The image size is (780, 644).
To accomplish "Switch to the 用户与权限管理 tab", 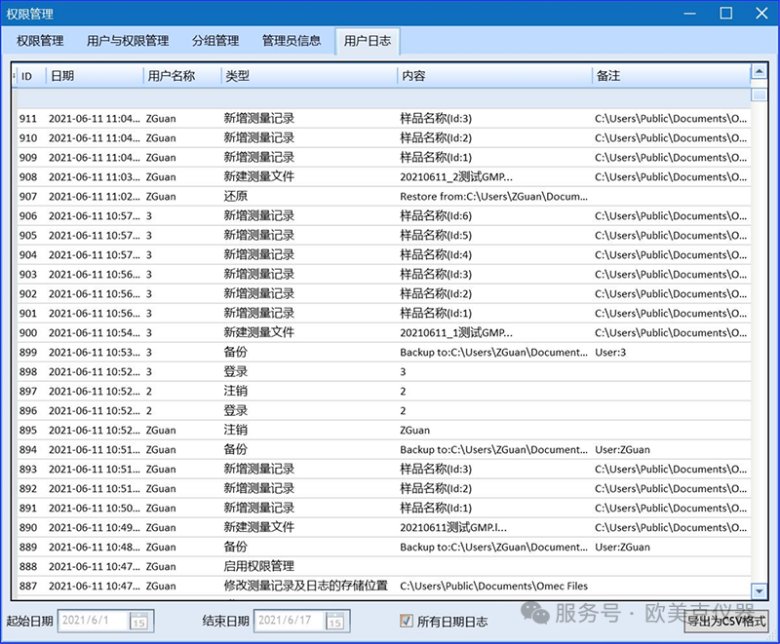I will (x=127, y=41).
